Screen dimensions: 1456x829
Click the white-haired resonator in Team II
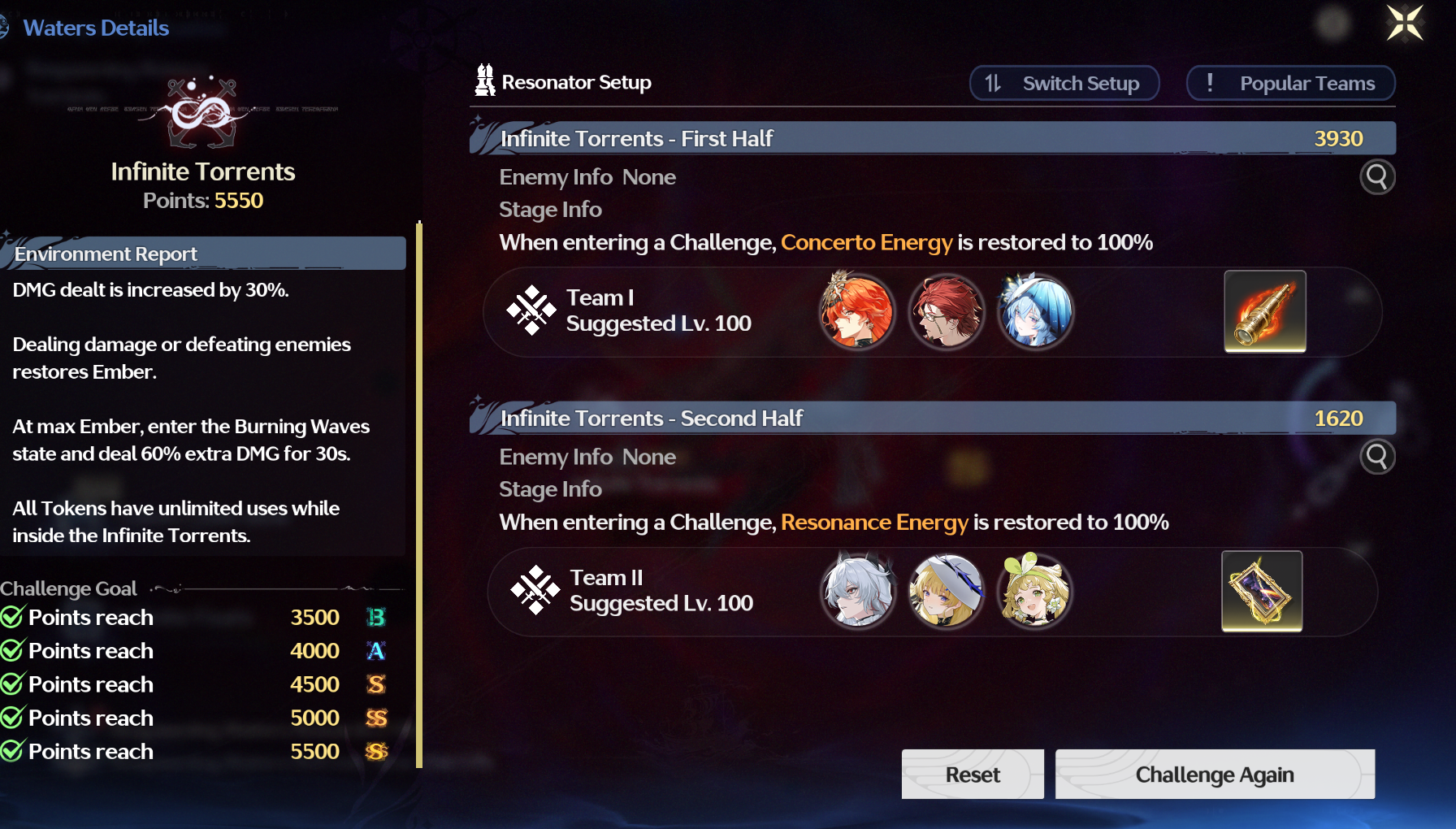(858, 591)
